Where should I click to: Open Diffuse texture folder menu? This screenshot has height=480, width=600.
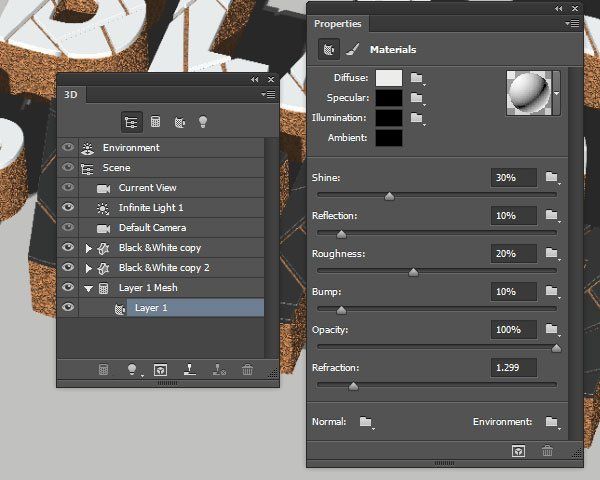click(417, 78)
